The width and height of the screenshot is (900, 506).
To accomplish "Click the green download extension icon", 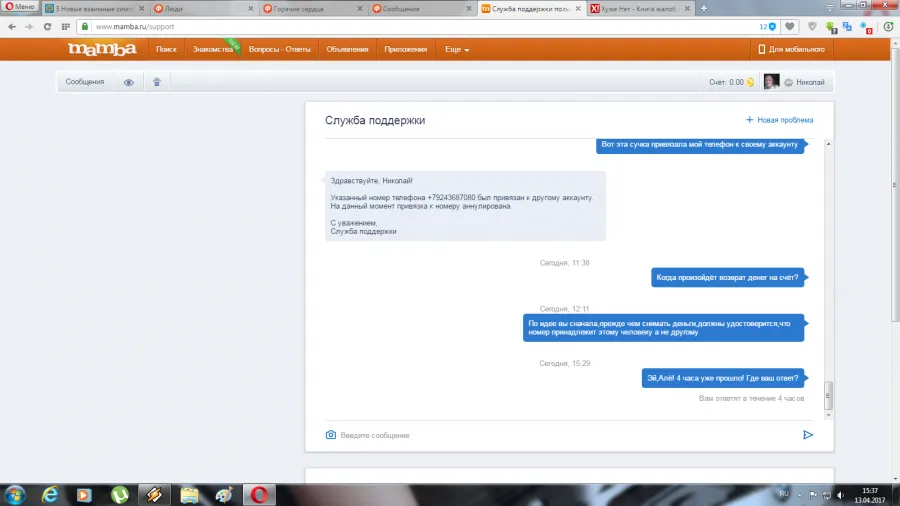I will [x=831, y=27].
